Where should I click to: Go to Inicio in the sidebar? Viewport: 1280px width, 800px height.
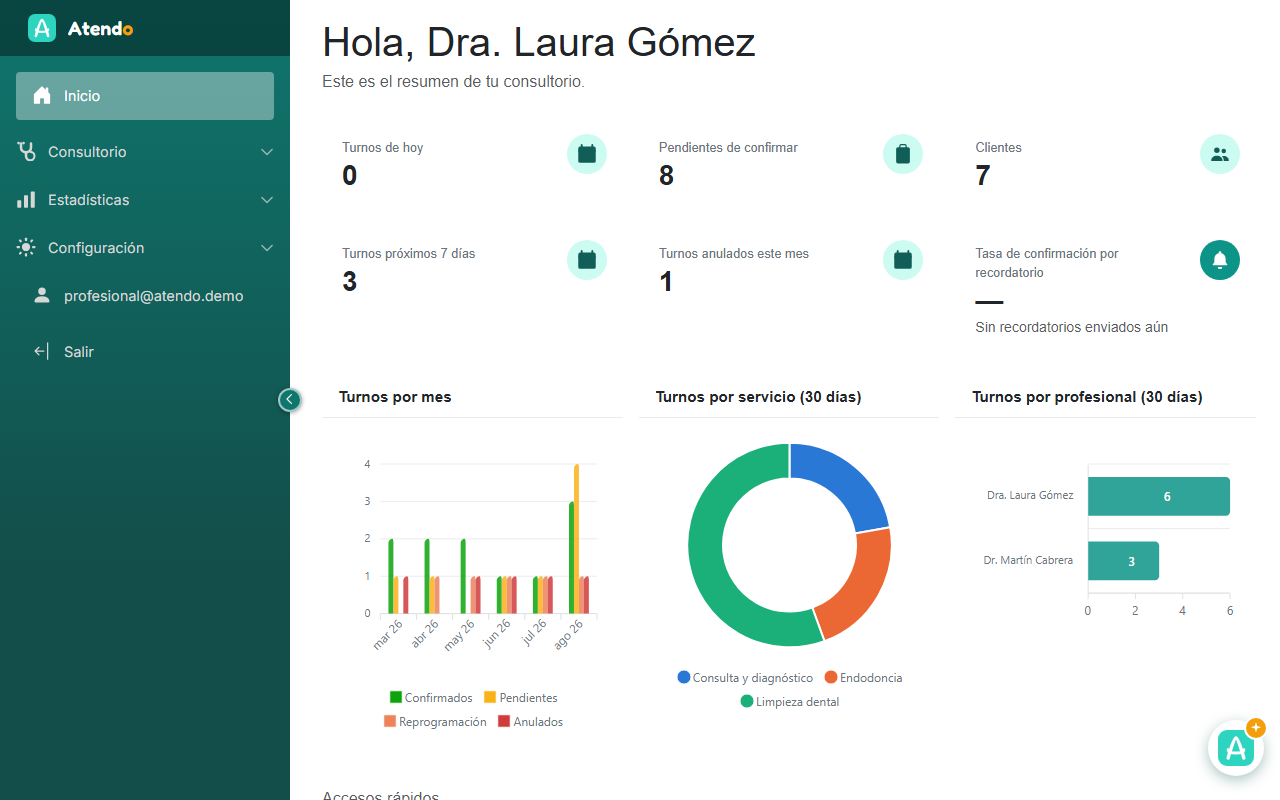pos(145,96)
